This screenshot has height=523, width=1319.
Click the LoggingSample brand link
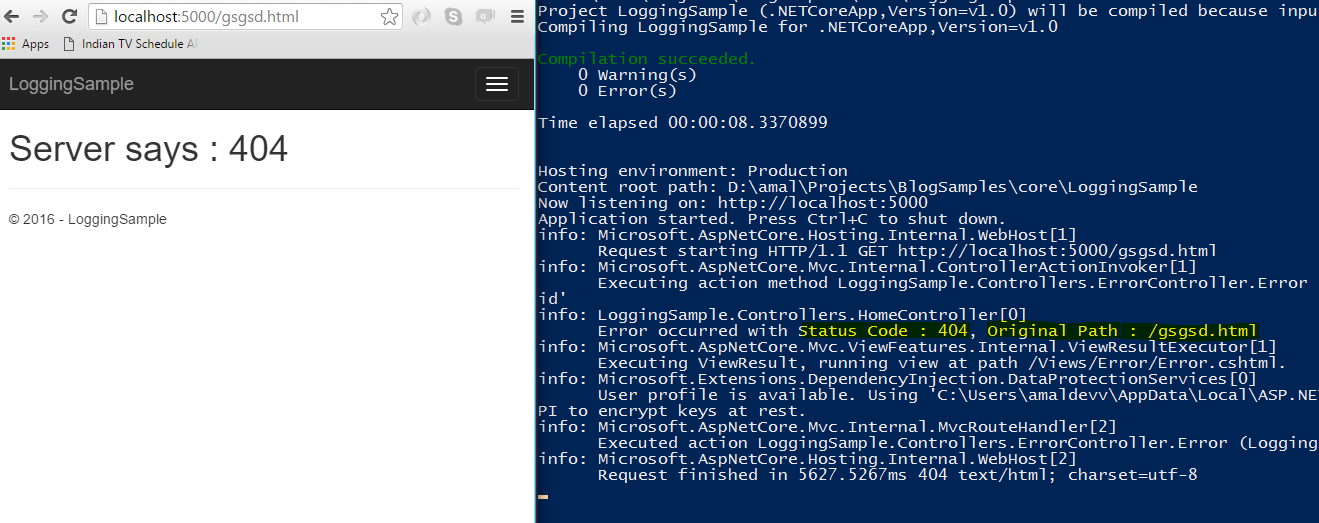[x=71, y=84]
